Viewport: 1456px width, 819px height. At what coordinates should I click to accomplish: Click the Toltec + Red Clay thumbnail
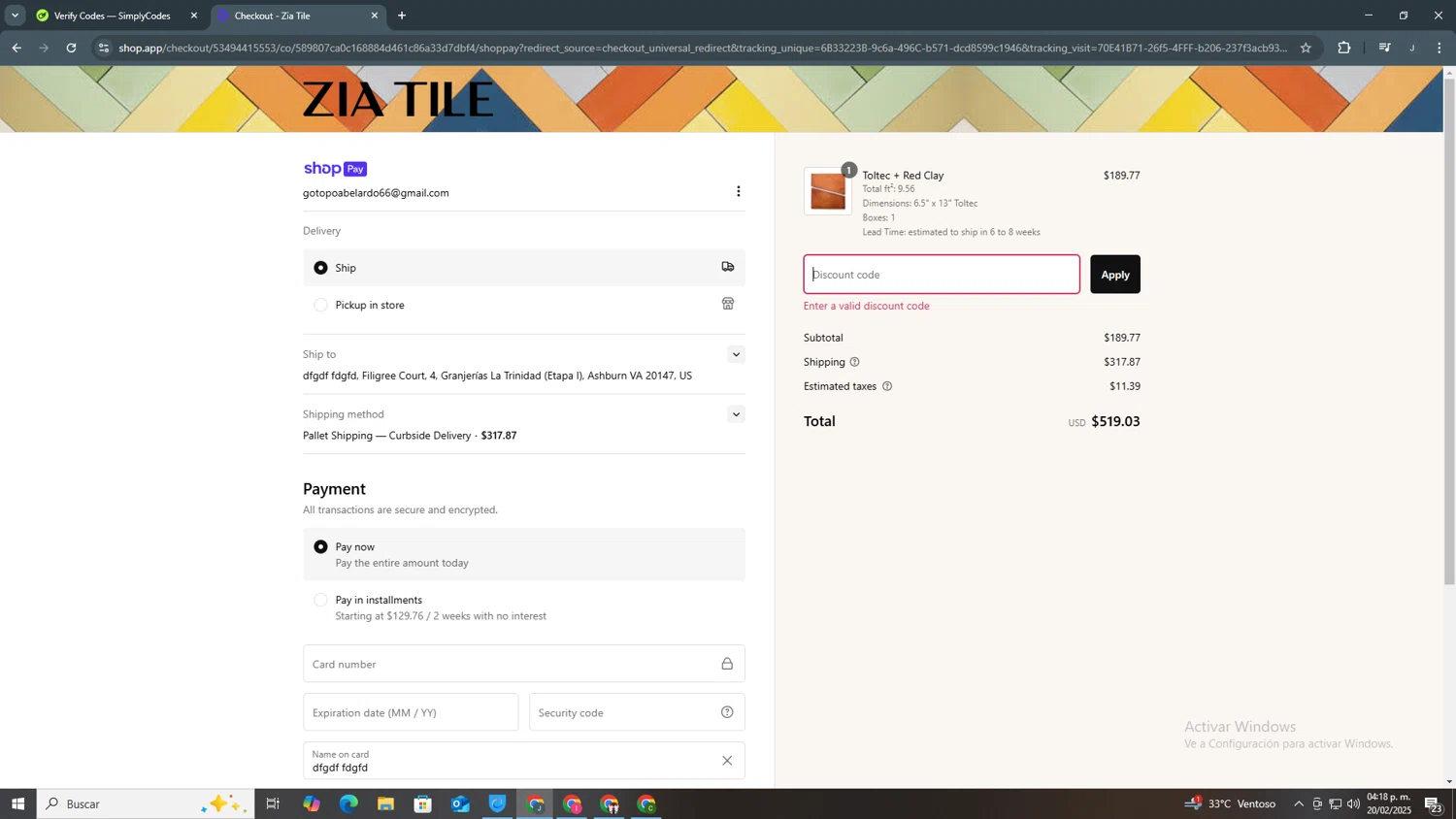828,191
